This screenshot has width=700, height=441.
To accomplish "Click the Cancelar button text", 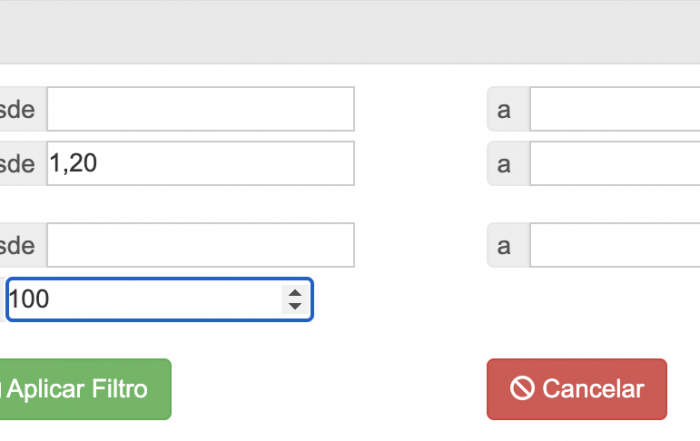I will (593, 389).
